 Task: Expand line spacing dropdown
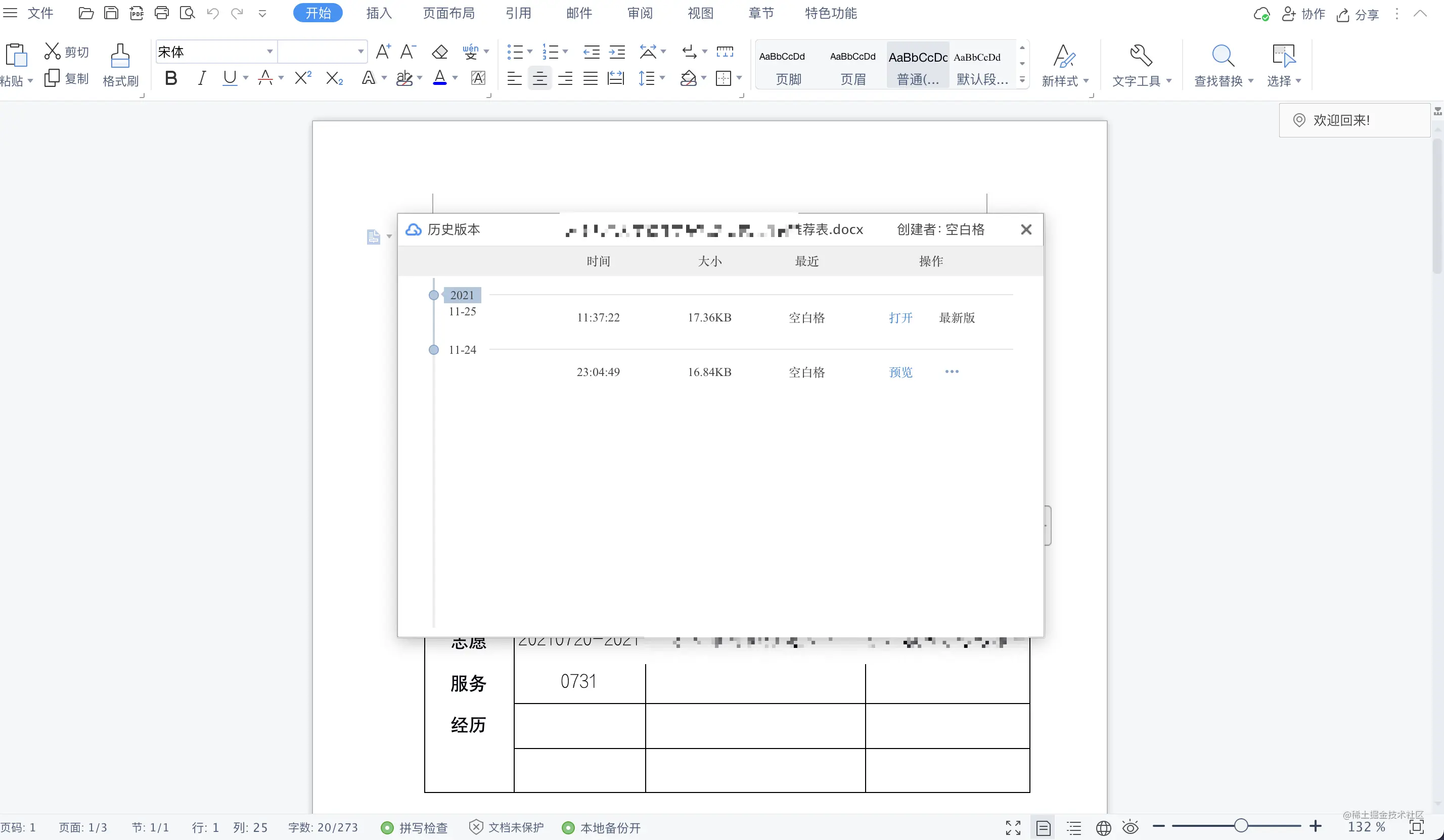[x=662, y=78]
